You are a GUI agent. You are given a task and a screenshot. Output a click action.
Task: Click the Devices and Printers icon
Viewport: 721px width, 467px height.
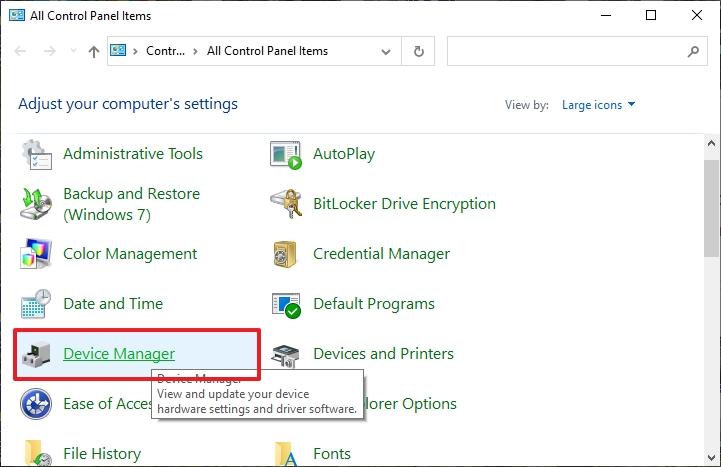point(286,356)
